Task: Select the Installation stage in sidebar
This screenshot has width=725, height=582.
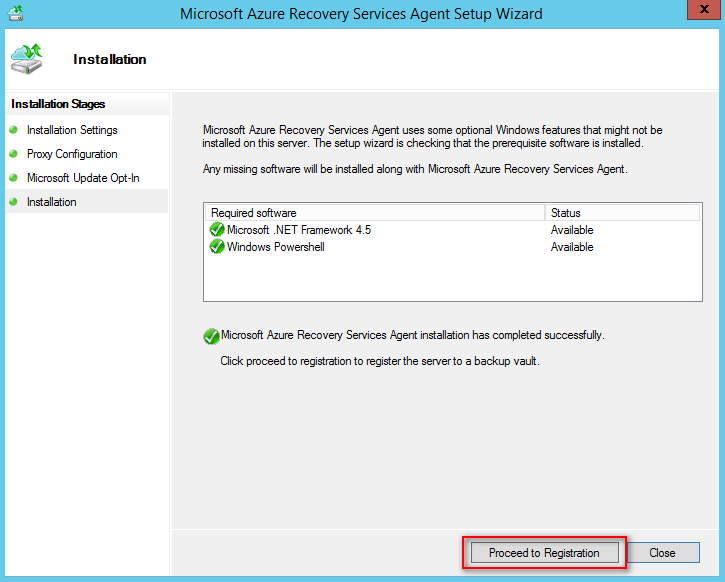Action: [x=52, y=202]
